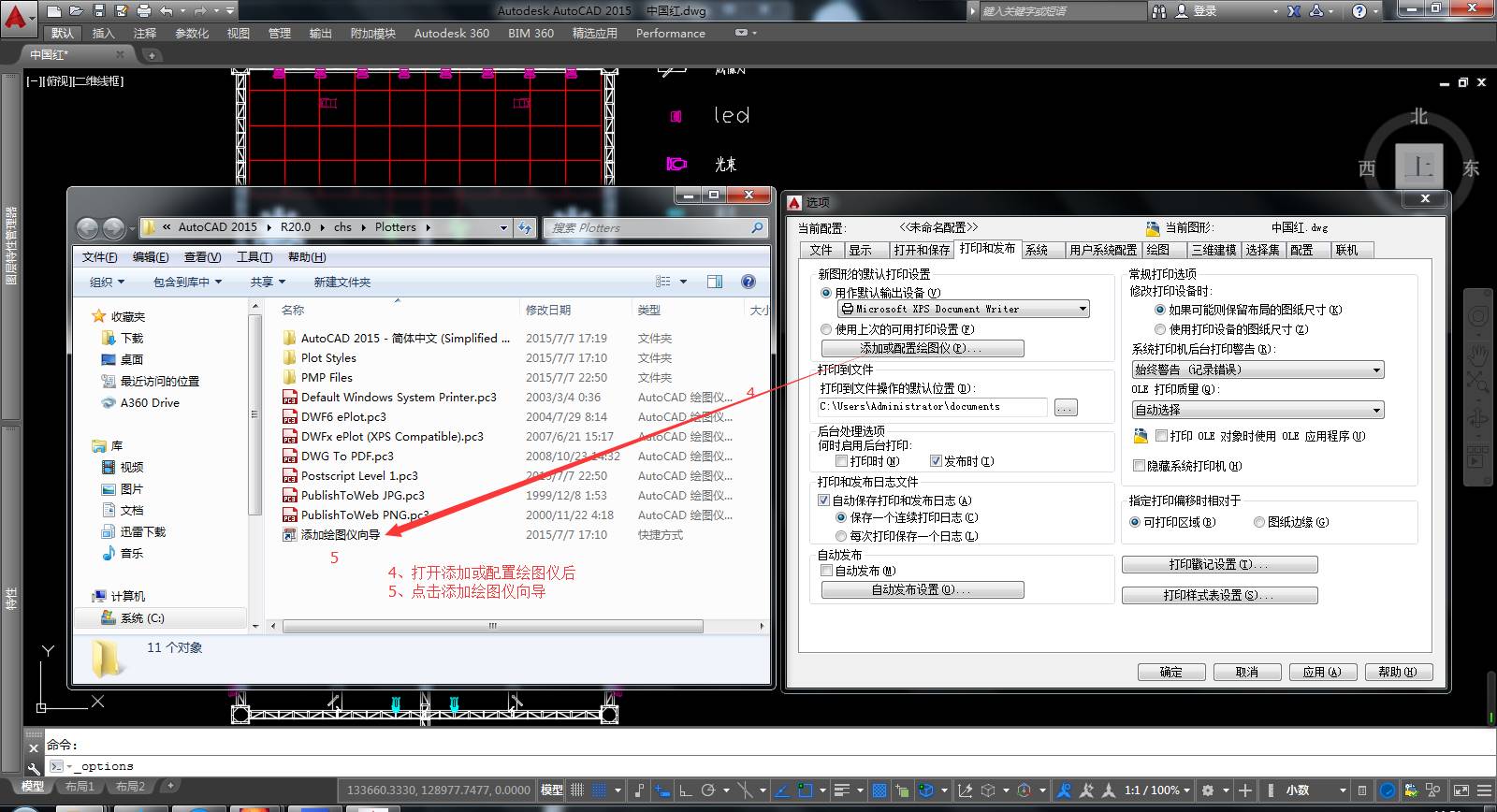Expand the 始终警告 (记录错误) dropdown
The image size is (1497, 812).
click(1257, 370)
